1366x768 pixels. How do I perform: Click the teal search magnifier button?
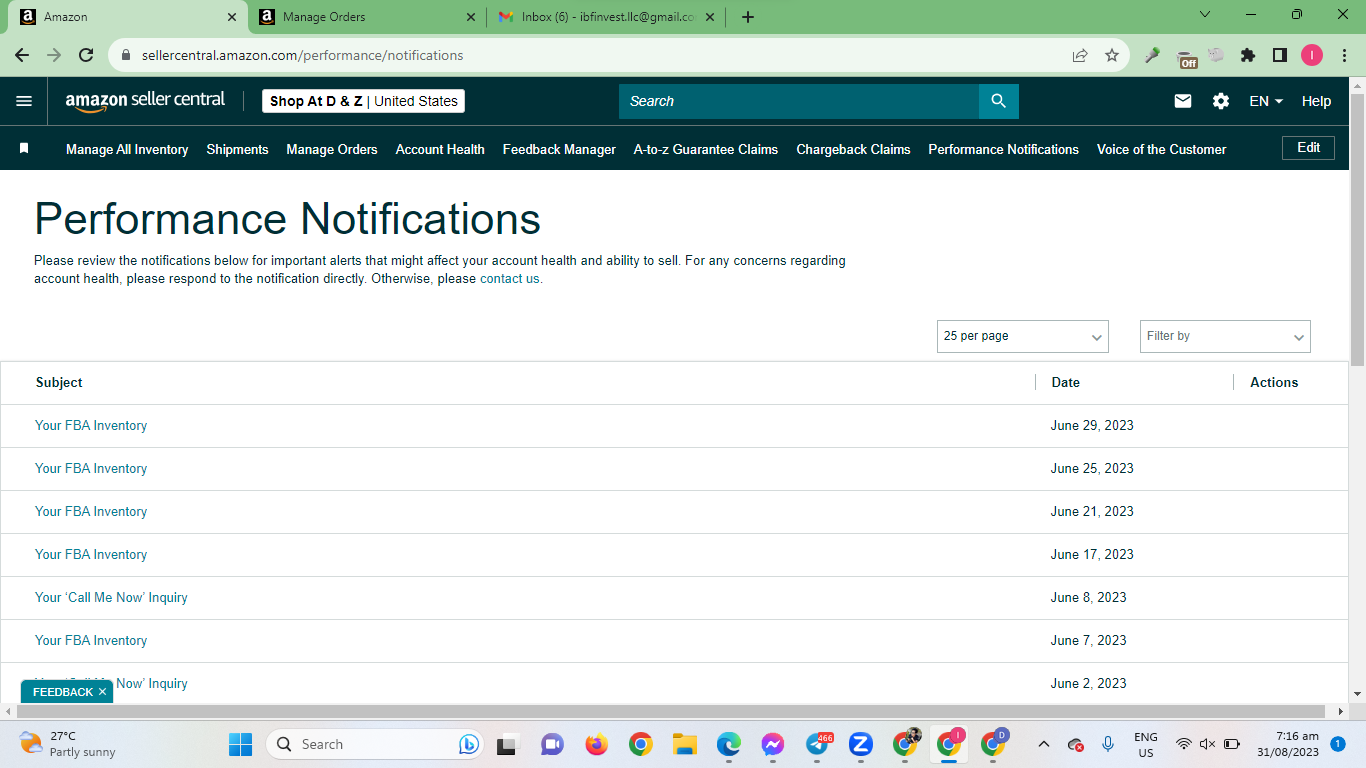[998, 101]
